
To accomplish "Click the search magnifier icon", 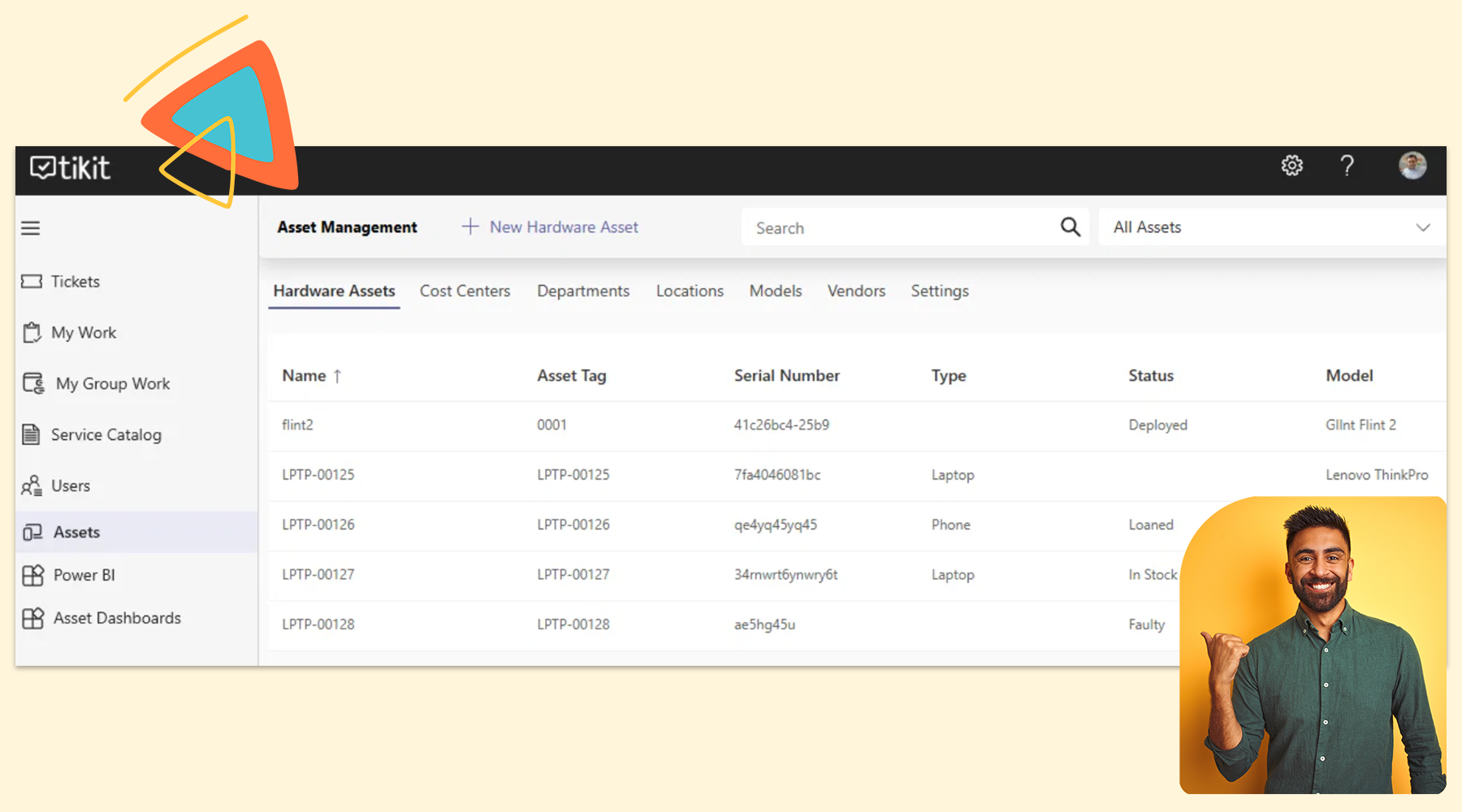I will (x=1070, y=227).
